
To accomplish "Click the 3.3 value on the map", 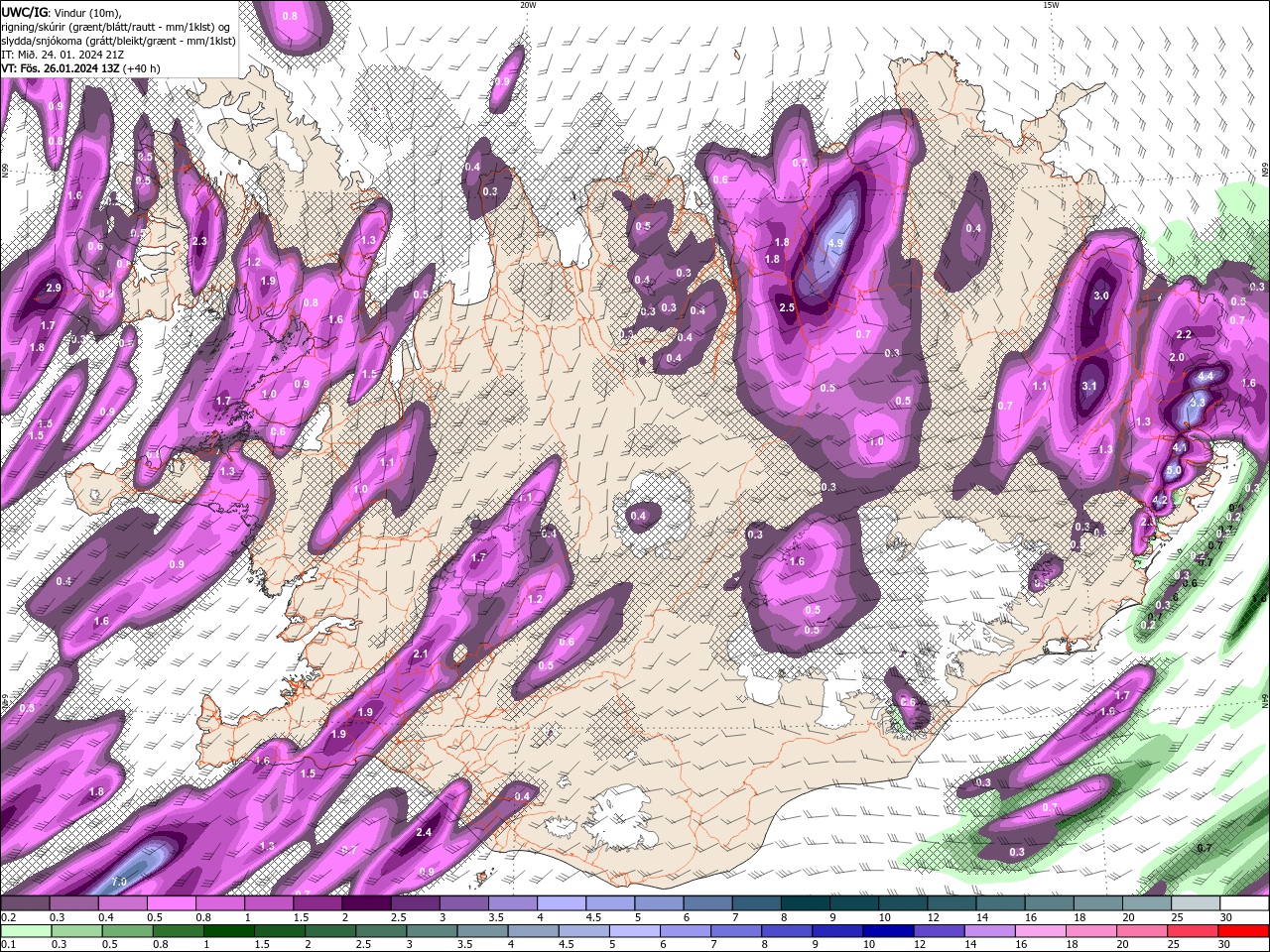I will [x=1197, y=403].
